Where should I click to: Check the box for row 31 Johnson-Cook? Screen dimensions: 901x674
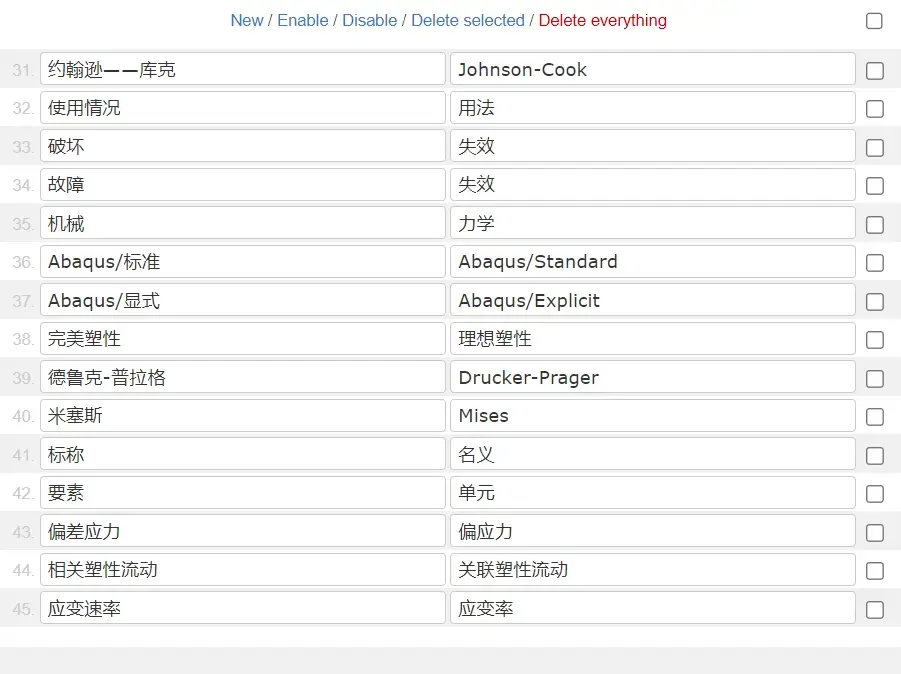pos(875,71)
